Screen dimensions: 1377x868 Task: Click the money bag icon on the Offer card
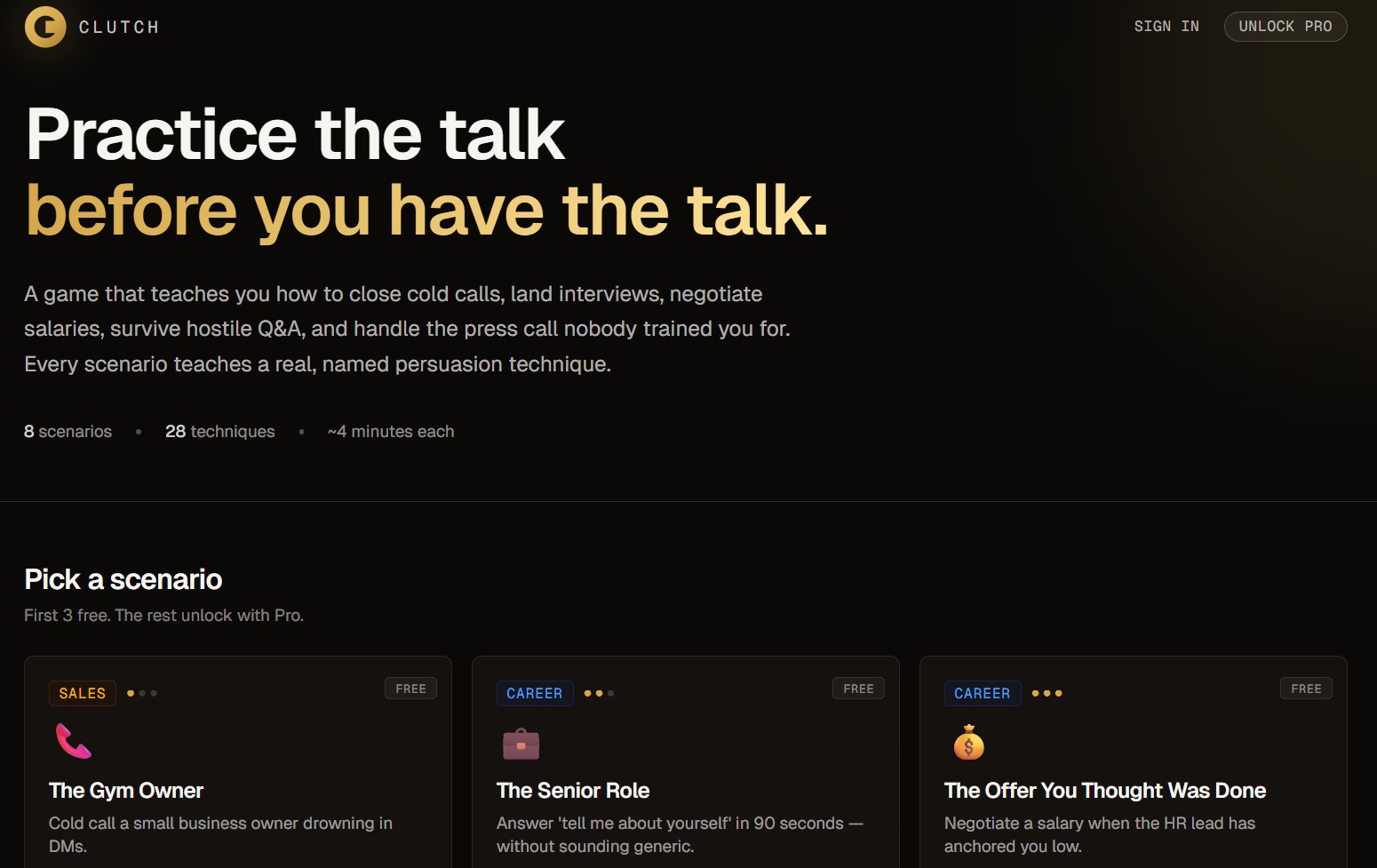[x=969, y=742]
